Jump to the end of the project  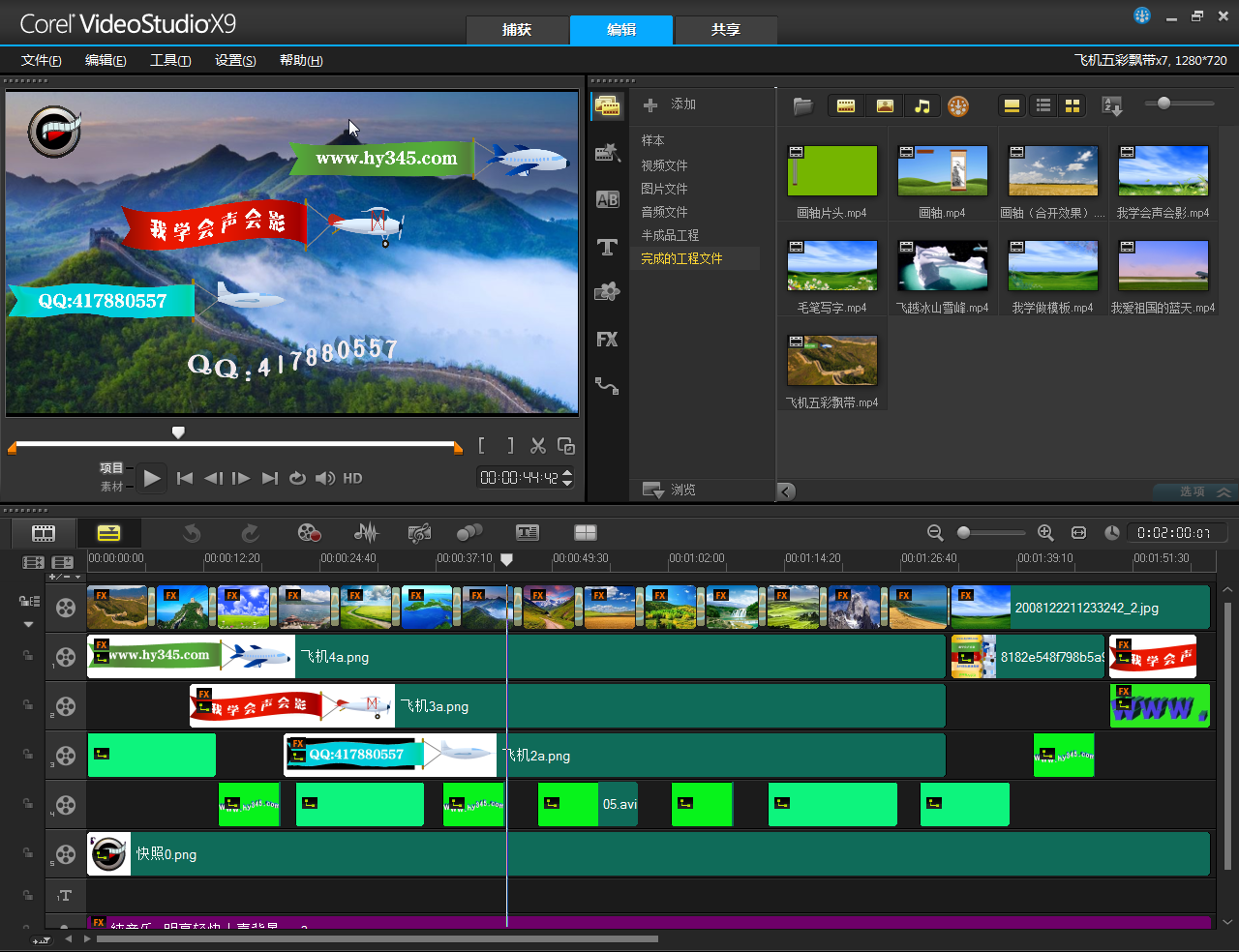(270, 478)
